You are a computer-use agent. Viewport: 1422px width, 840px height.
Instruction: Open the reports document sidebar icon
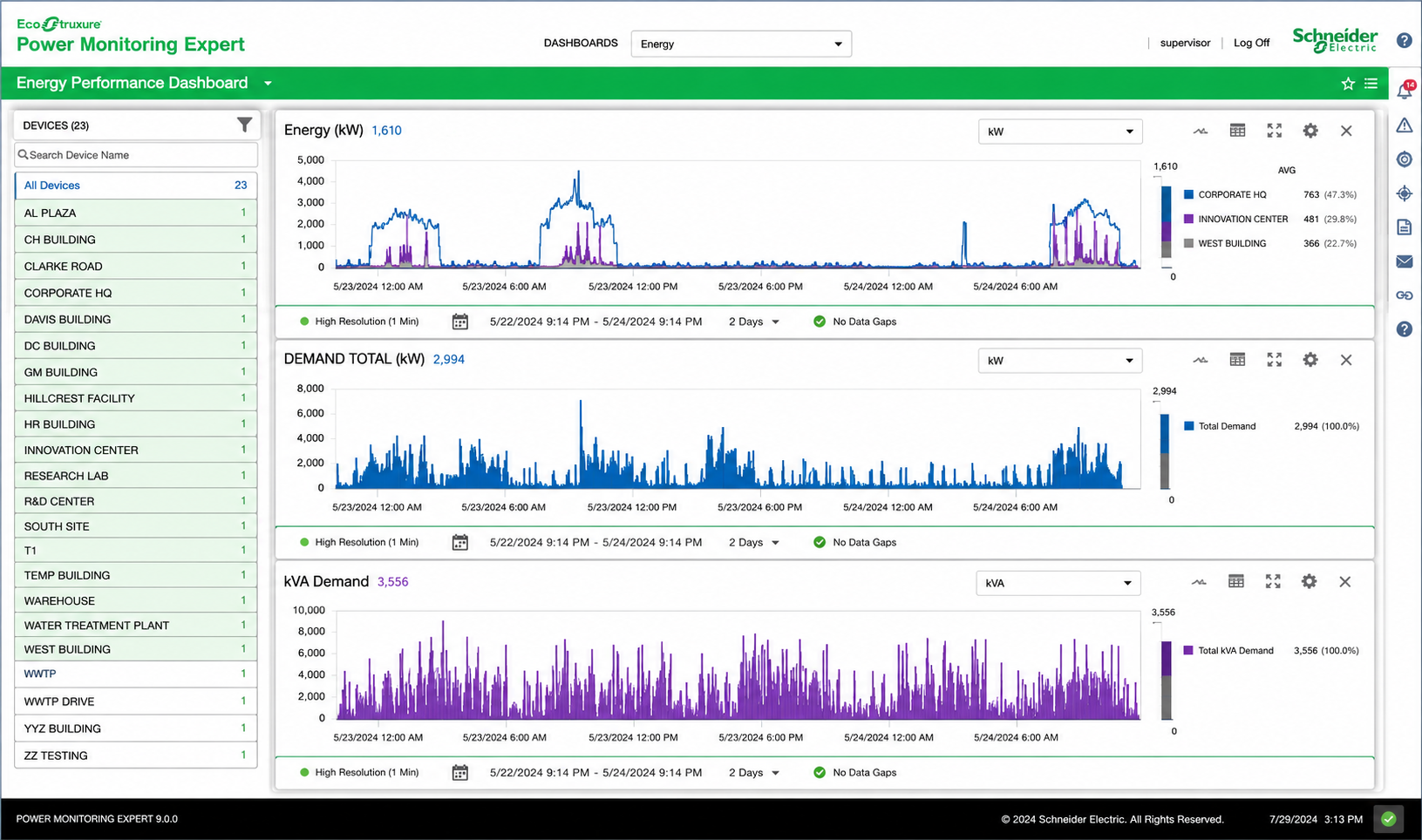(1404, 227)
